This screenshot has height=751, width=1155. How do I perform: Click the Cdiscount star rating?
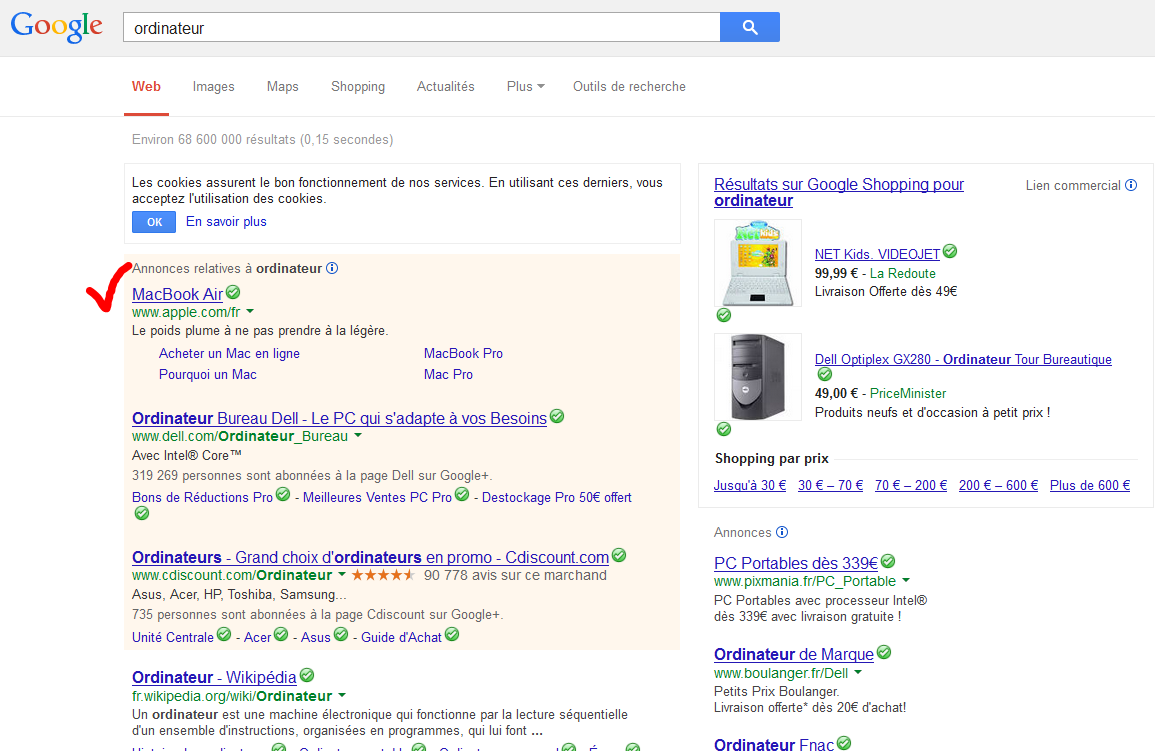[383, 575]
